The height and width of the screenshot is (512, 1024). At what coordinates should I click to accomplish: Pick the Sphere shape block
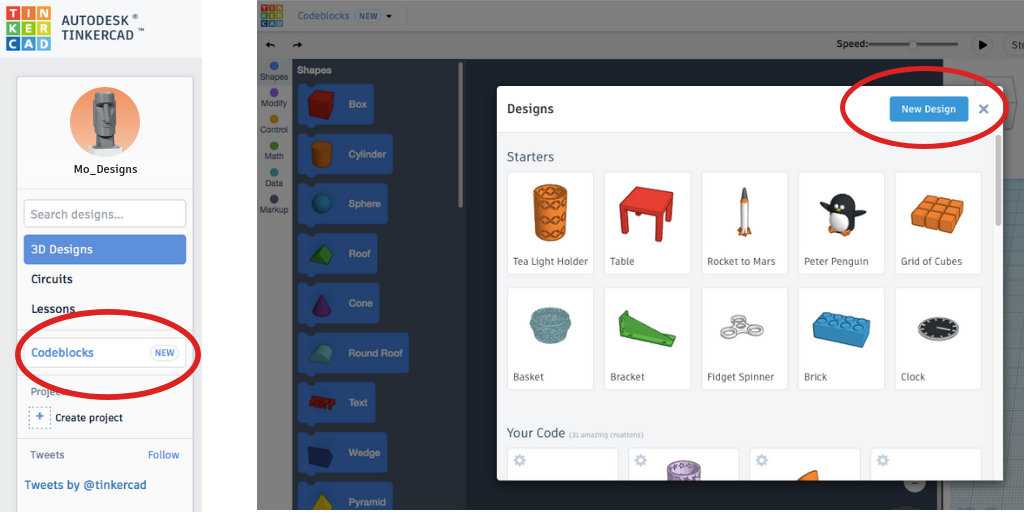coord(342,204)
